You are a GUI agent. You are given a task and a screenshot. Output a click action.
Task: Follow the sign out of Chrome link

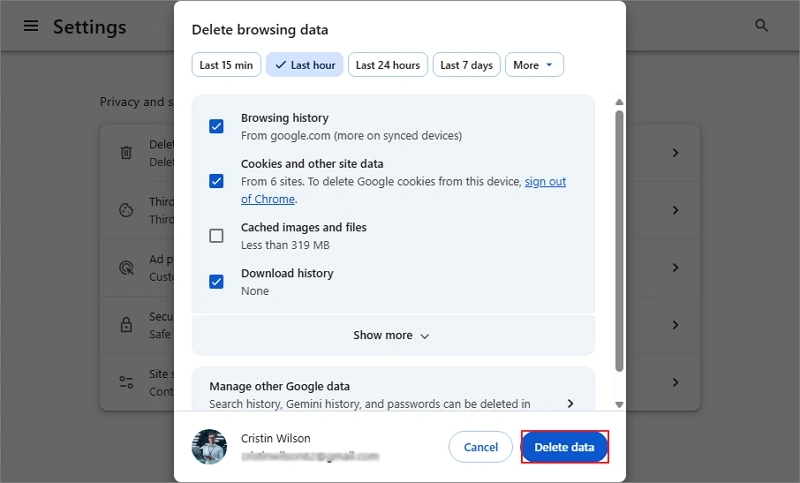click(x=545, y=182)
